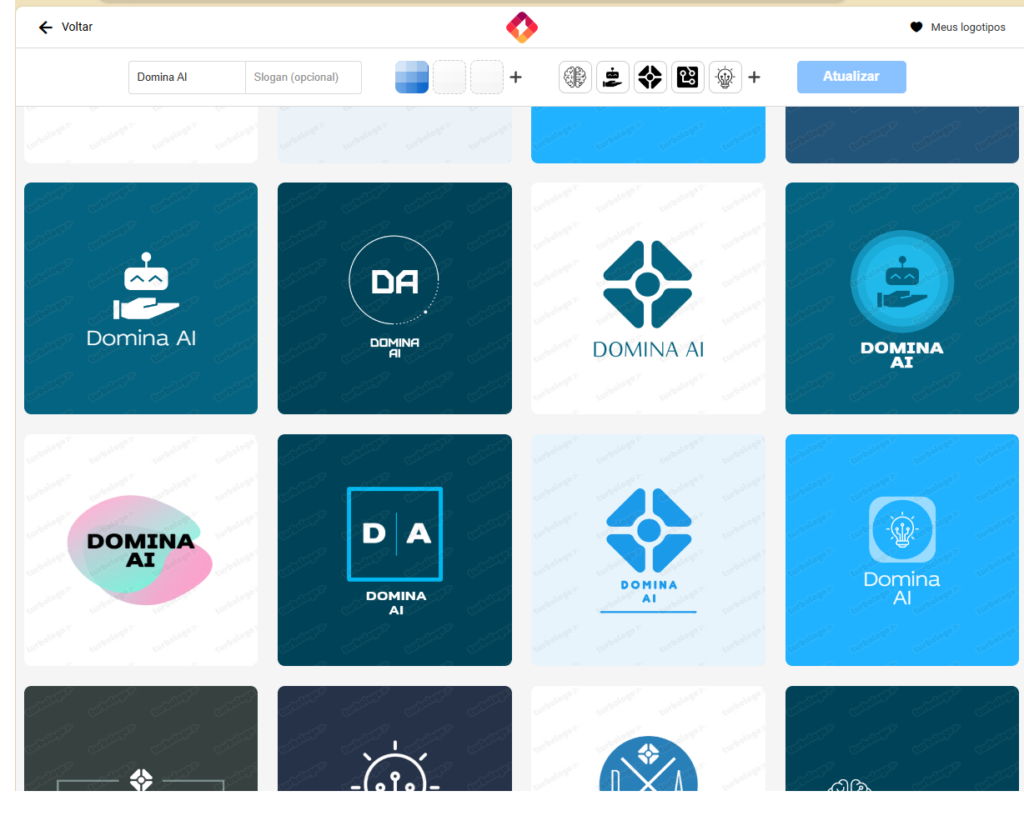Click the Slogan (opcional) input field

(303, 77)
